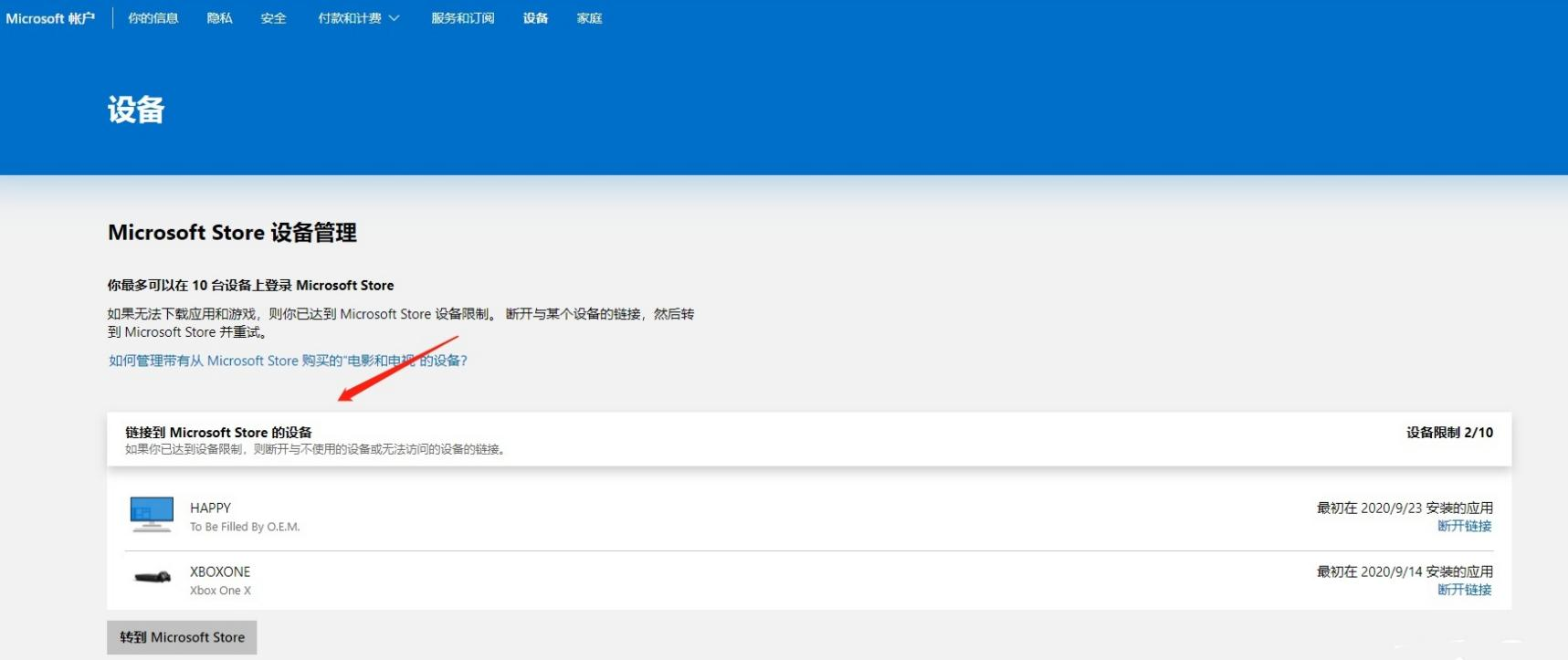
Task: Click the Xbox One X console icon
Action: coord(153,577)
